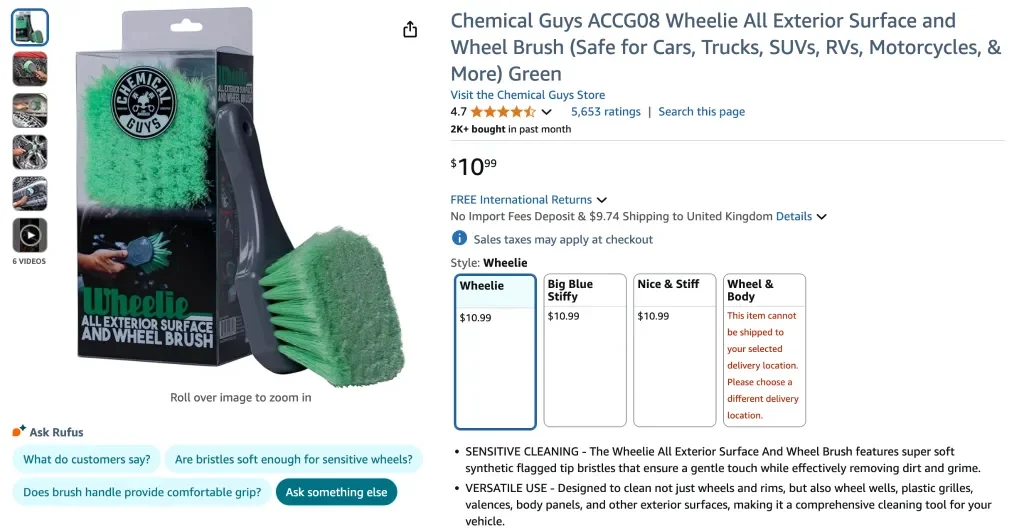Expand shipping Details dropdown
This screenshot has width=1024, height=532.
[x=822, y=217]
